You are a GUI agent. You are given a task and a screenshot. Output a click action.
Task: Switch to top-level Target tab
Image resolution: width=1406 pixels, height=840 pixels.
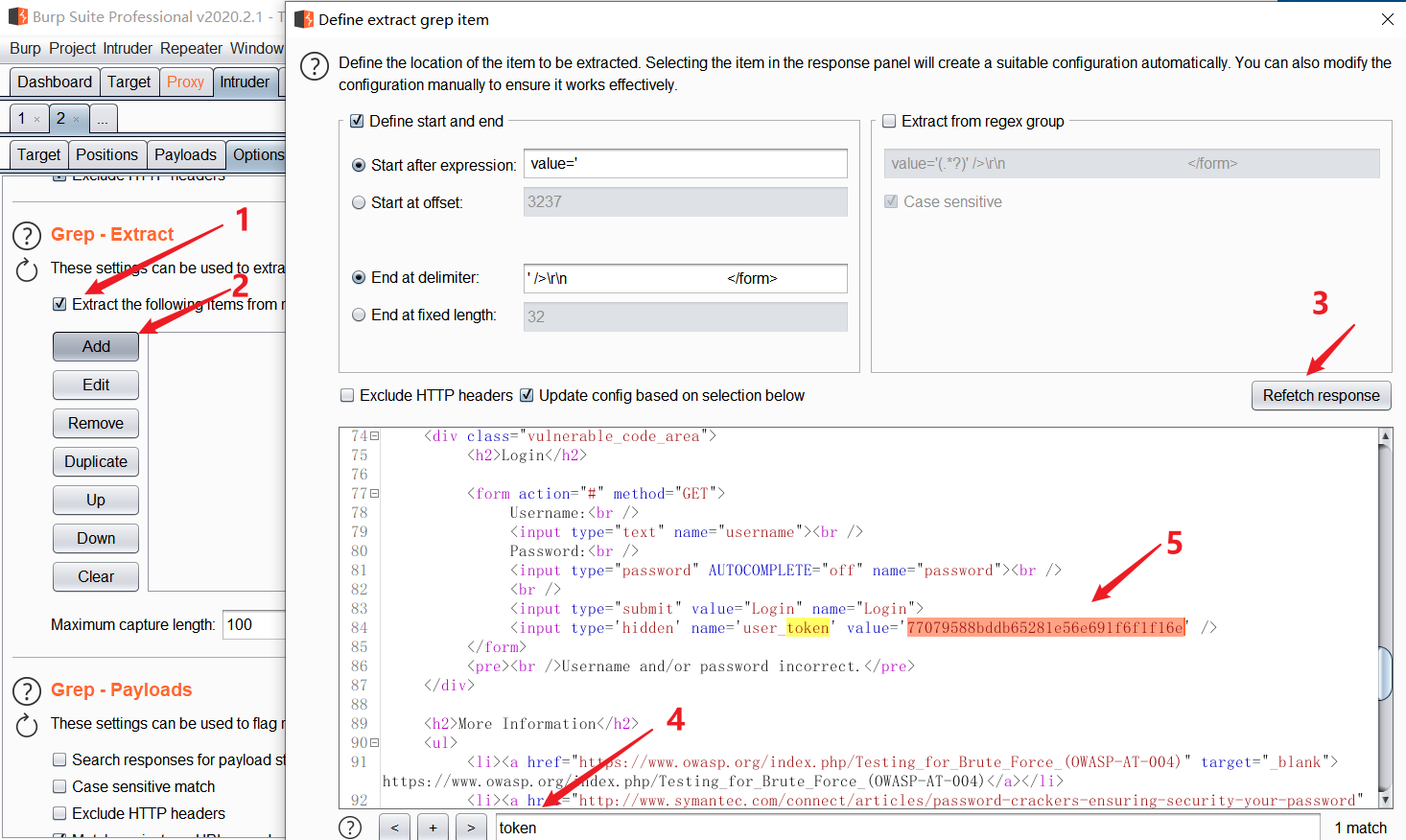(x=129, y=82)
